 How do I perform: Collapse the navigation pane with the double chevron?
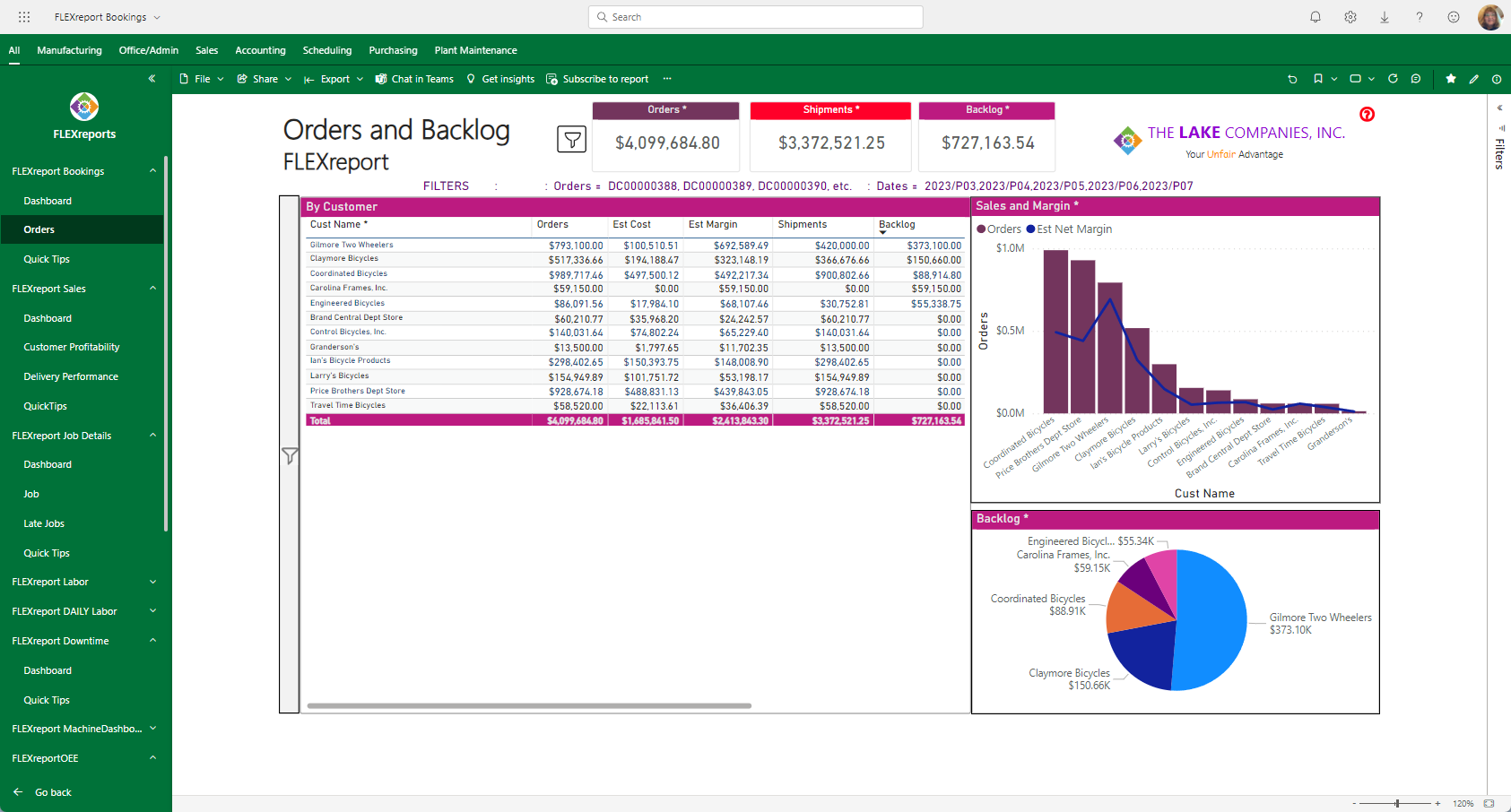click(x=152, y=79)
